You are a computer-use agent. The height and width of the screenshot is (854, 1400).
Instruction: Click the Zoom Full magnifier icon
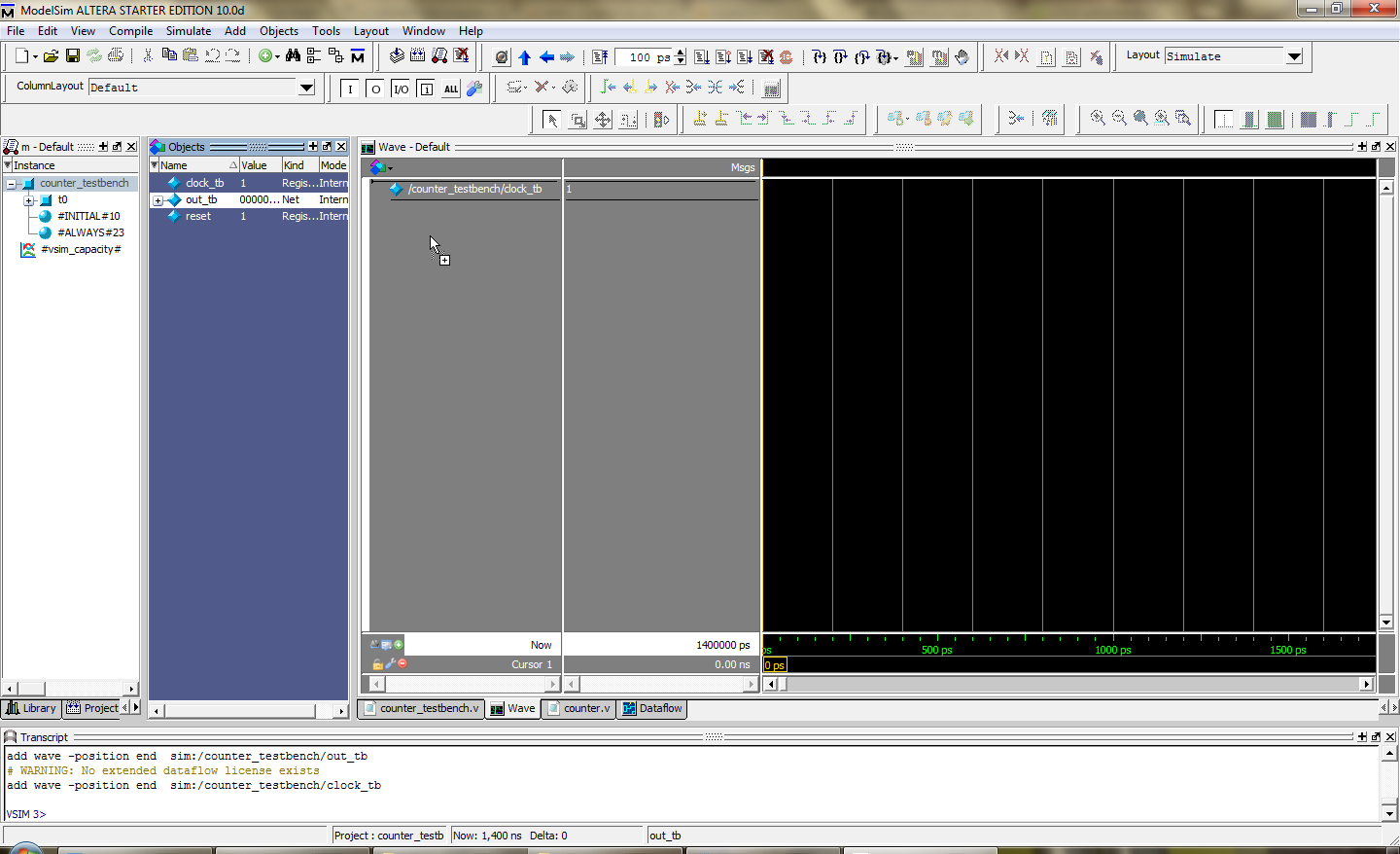pyautogui.click(x=1140, y=118)
